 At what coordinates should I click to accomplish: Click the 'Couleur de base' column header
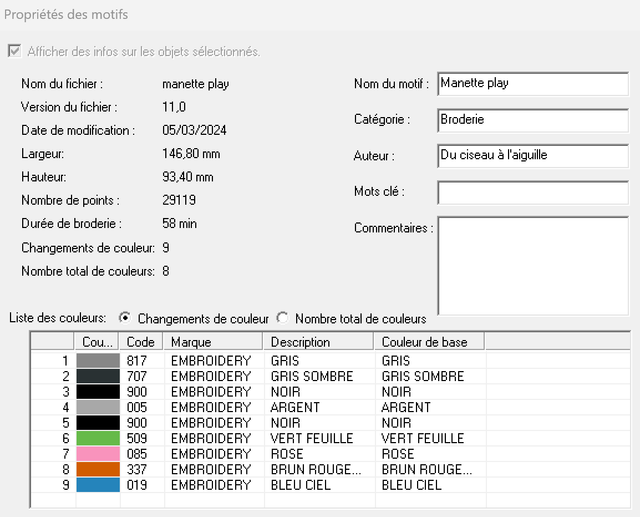(x=430, y=342)
